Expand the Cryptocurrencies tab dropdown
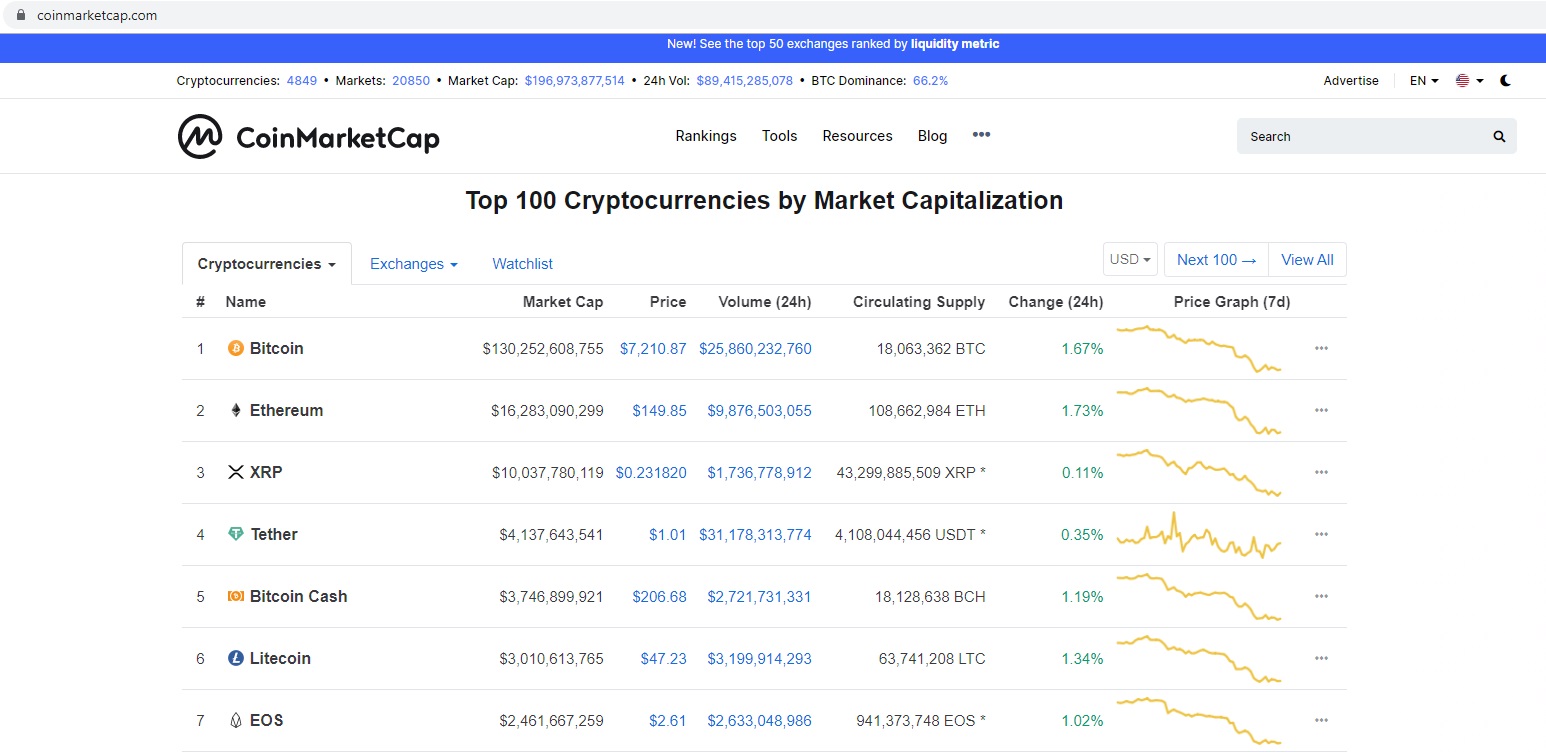The image size is (1546, 752). (x=267, y=264)
